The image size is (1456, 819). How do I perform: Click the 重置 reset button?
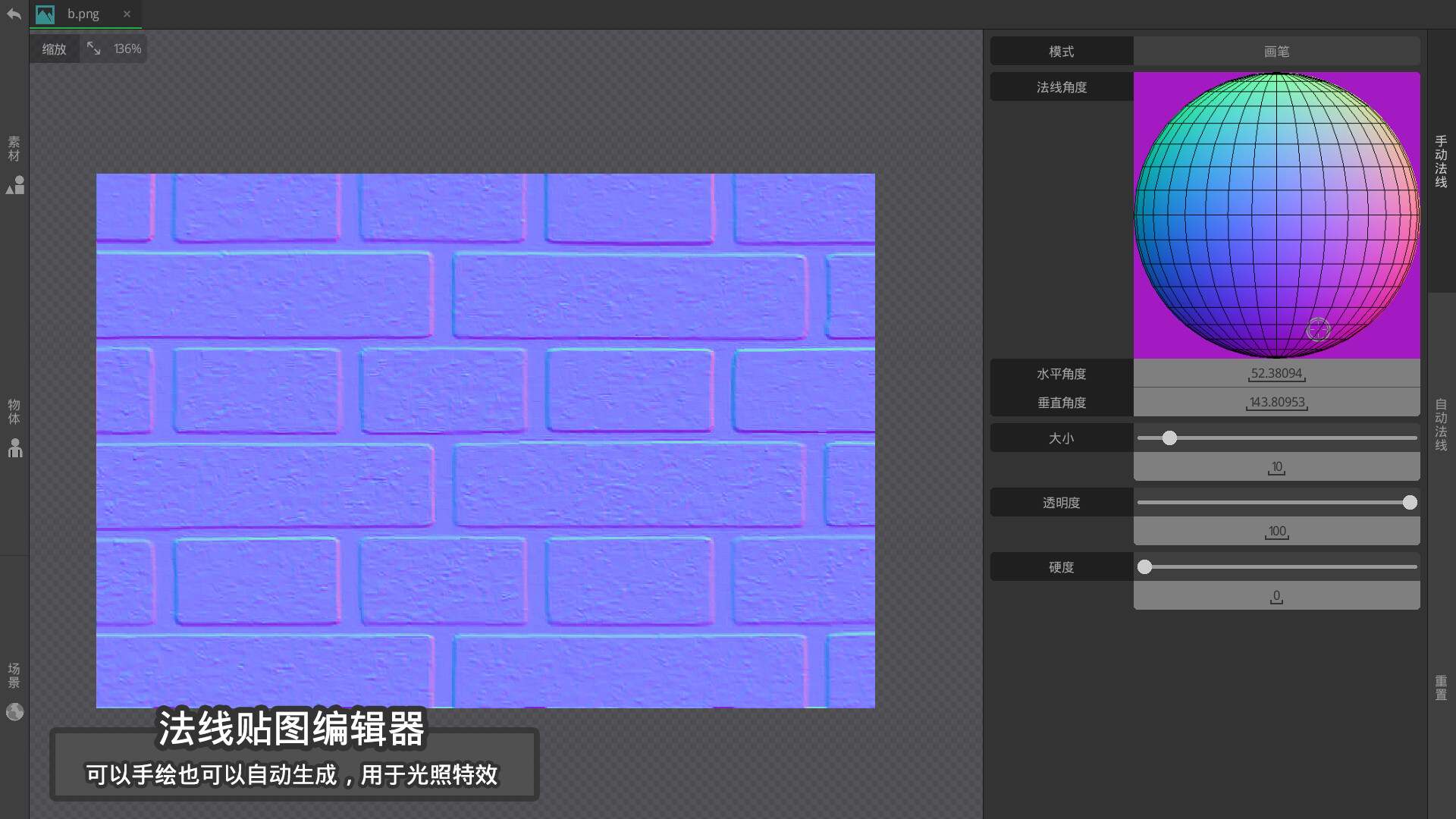(x=1441, y=687)
